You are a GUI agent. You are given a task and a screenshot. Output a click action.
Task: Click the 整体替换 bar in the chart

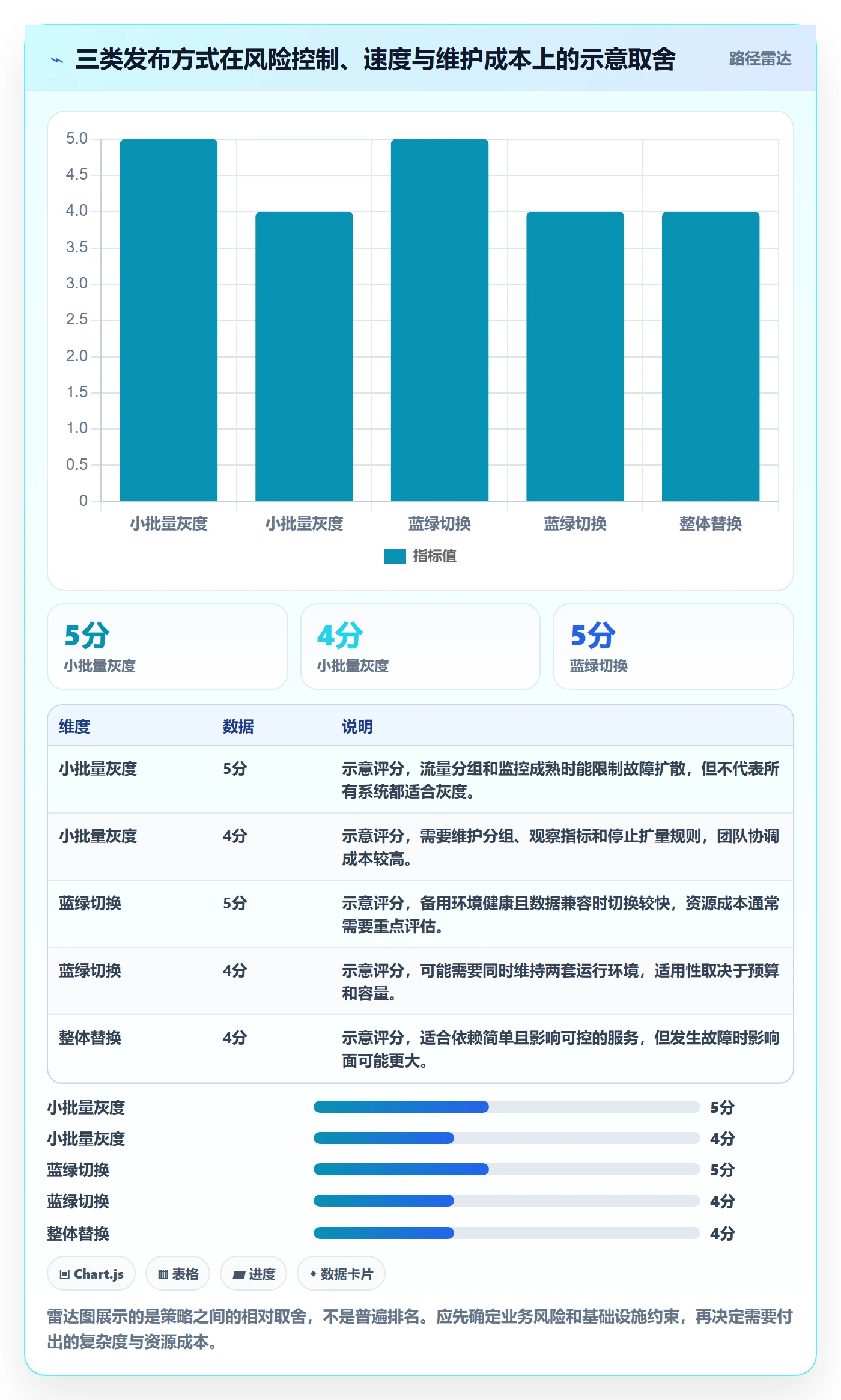711,356
